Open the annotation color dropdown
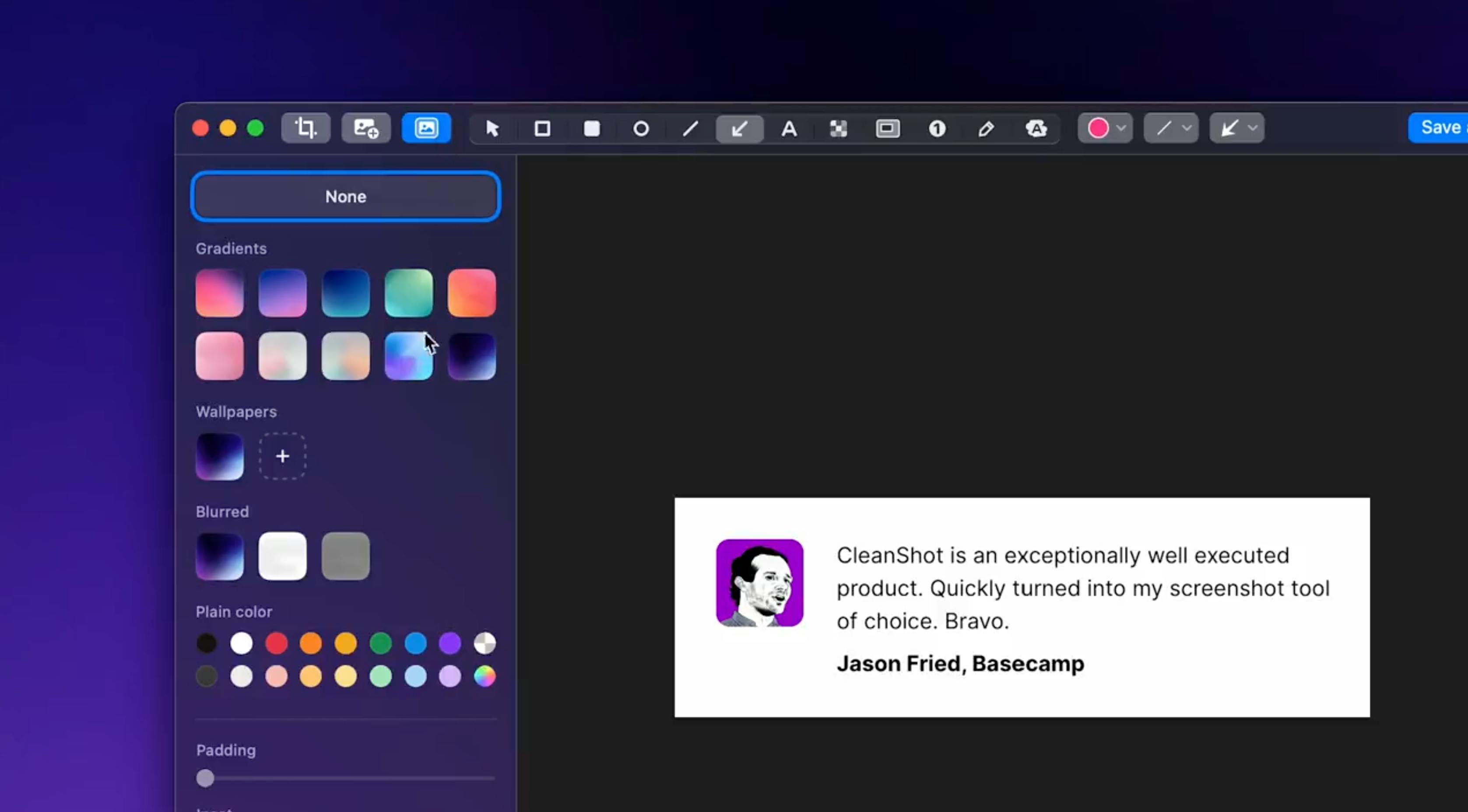 (1105, 128)
